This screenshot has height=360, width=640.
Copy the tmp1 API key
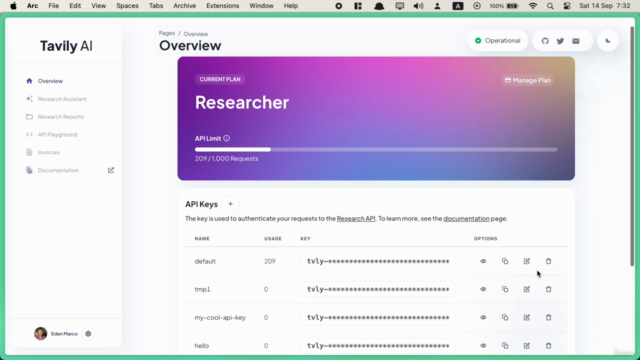[x=505, y=289]
